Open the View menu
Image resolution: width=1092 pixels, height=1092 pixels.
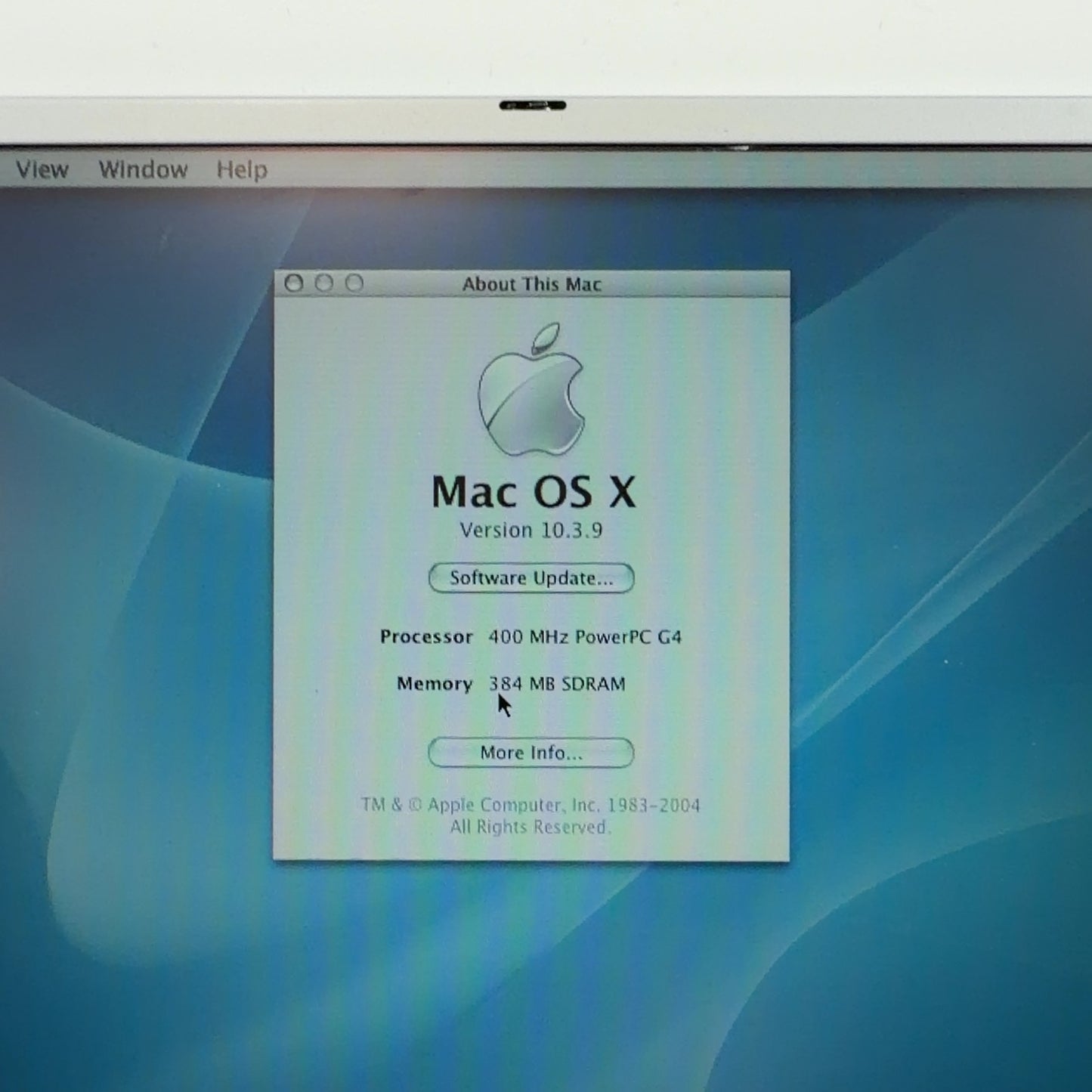[x=42, y=169]
